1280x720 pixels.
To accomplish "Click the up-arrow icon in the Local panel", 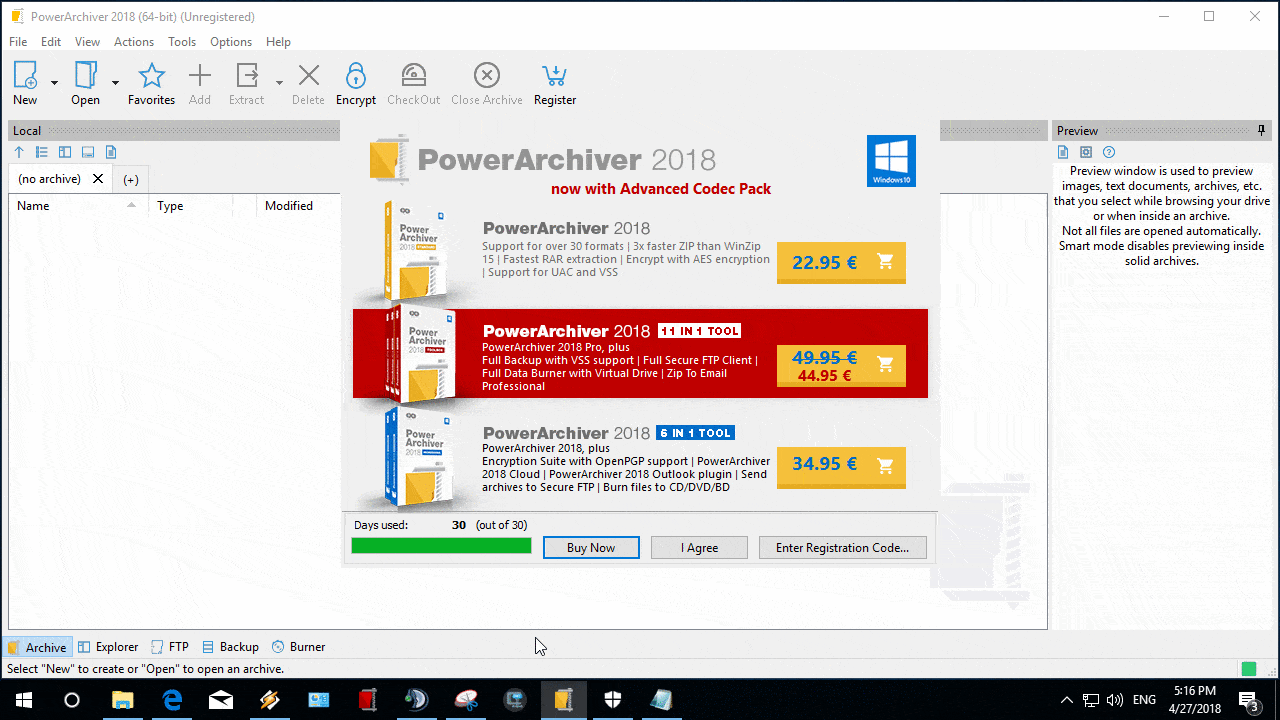I will (x=18, y=151).
